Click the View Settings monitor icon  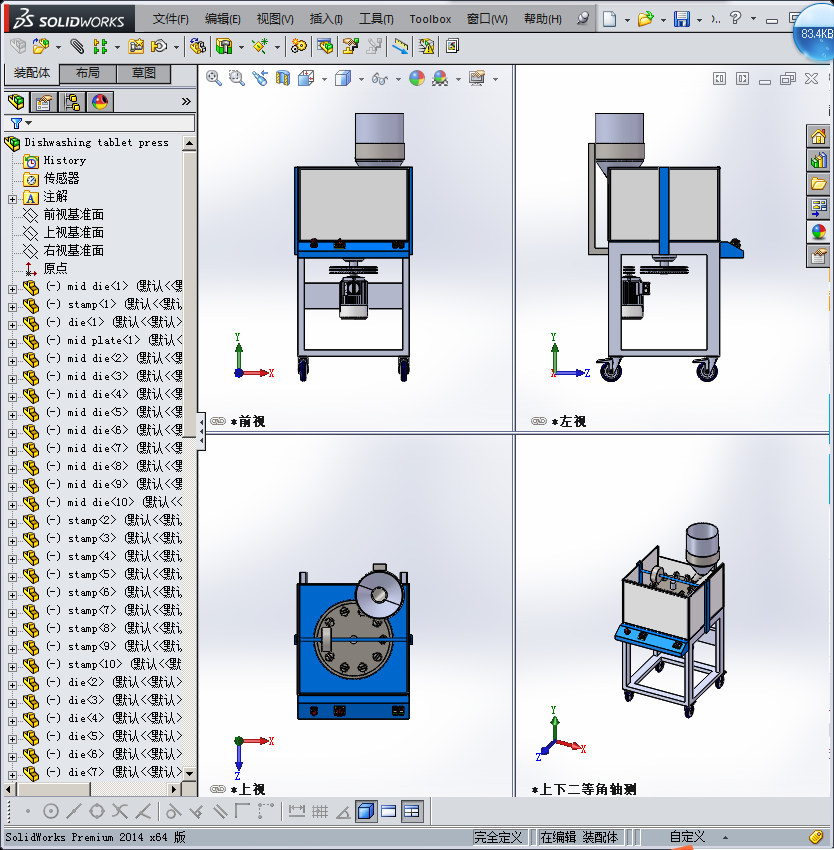coord(477,79)
